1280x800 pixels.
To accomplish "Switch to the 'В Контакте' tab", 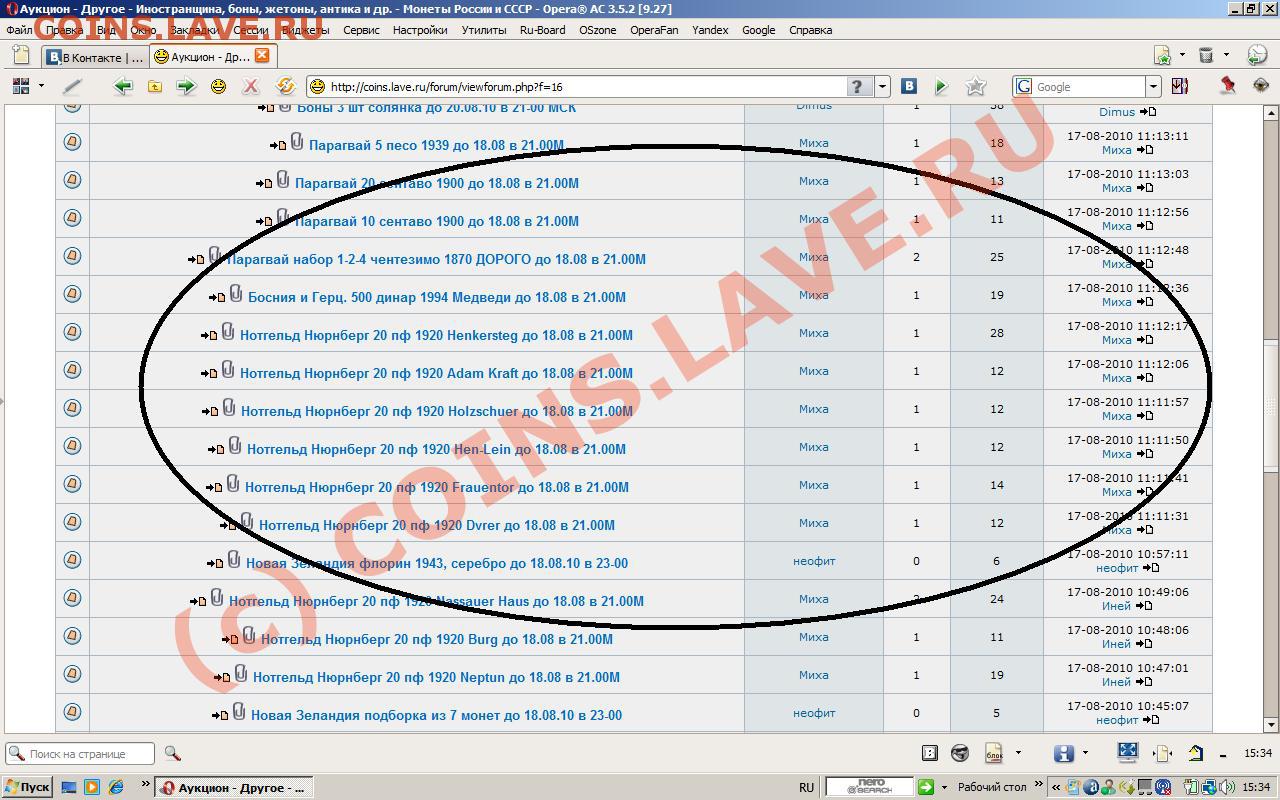I will pyautogui.click(x=96, y=57).
